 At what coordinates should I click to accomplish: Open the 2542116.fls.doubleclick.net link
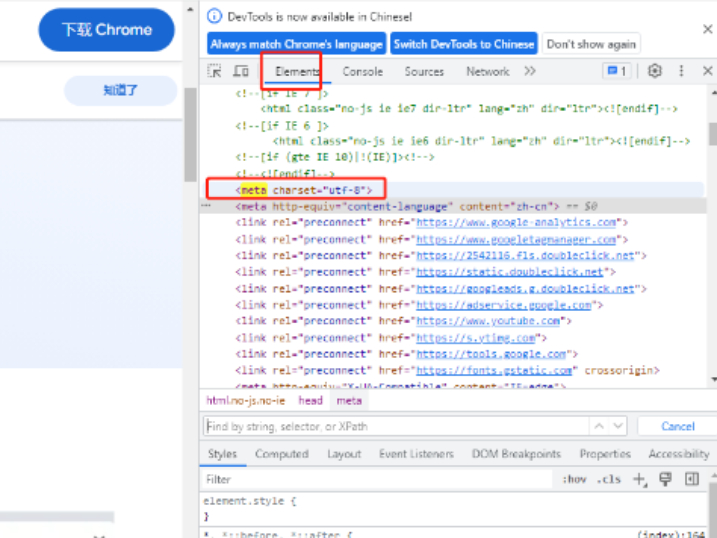click(525, 256)
